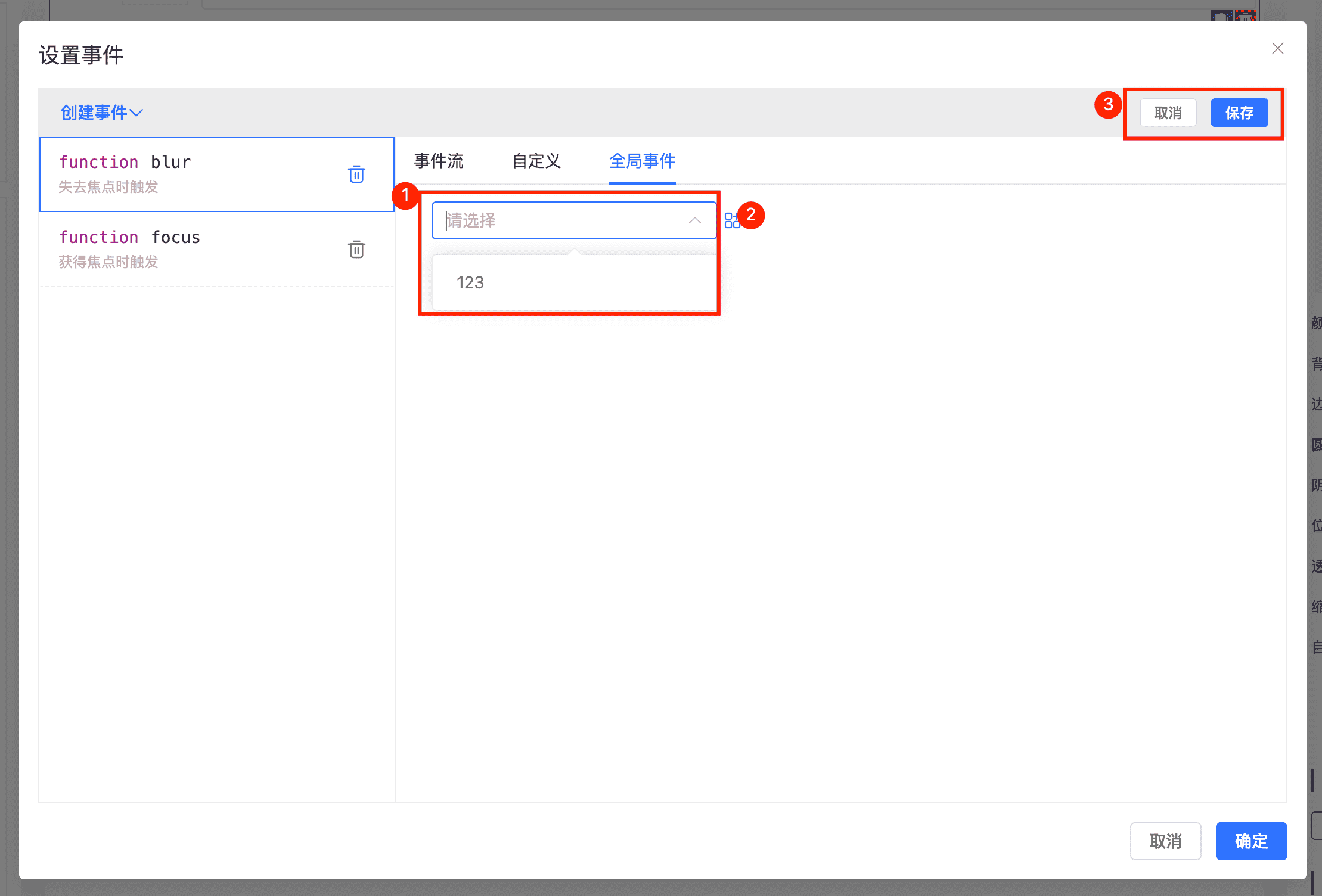Image resolution: width=1322 pixels, height=896 pixels.
Task: Click 取消 at the dialog footer
Action: [x=1165, y=841]
